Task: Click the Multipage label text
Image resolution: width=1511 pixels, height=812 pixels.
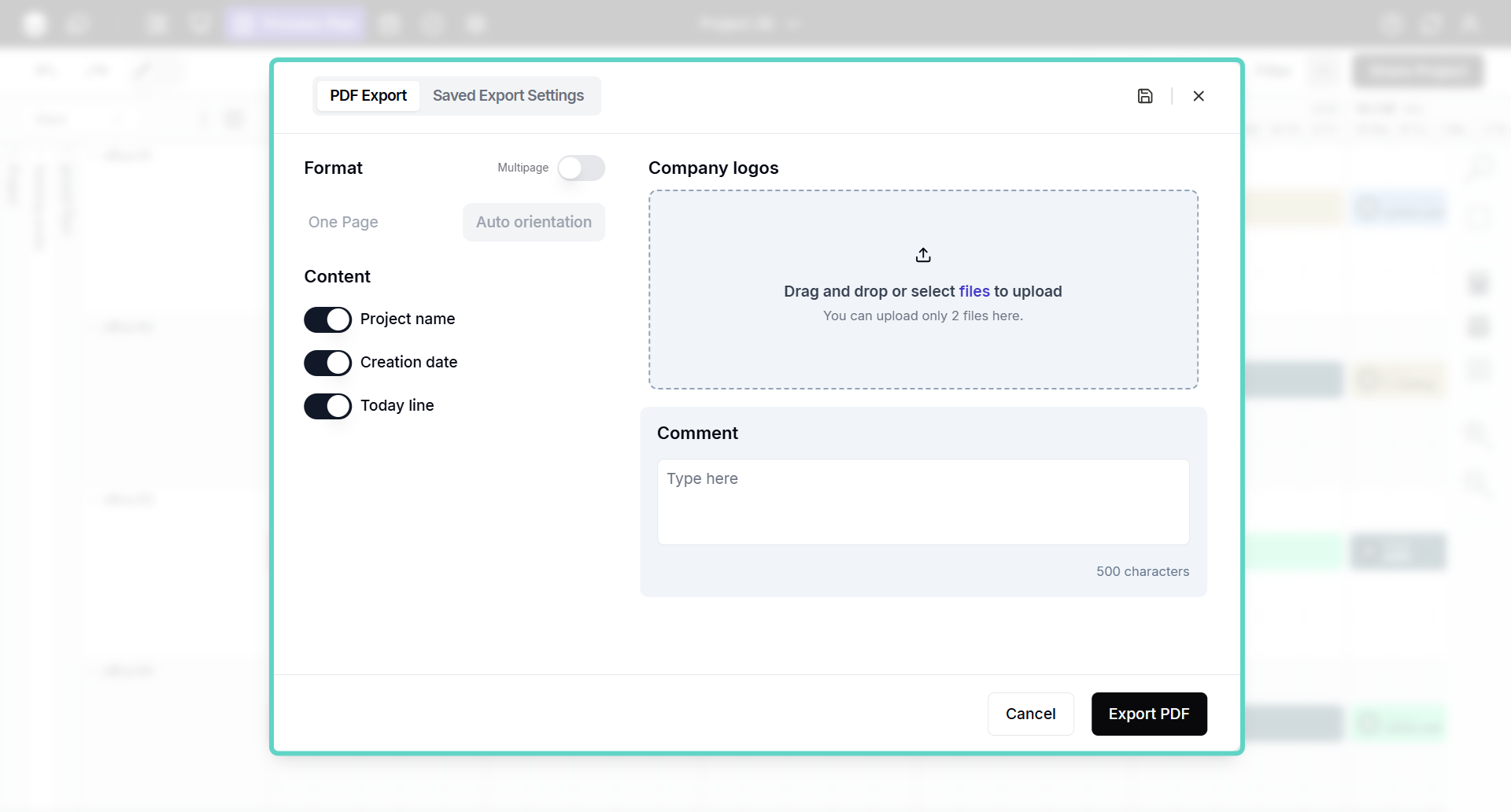Action: (x=523, y=168)
